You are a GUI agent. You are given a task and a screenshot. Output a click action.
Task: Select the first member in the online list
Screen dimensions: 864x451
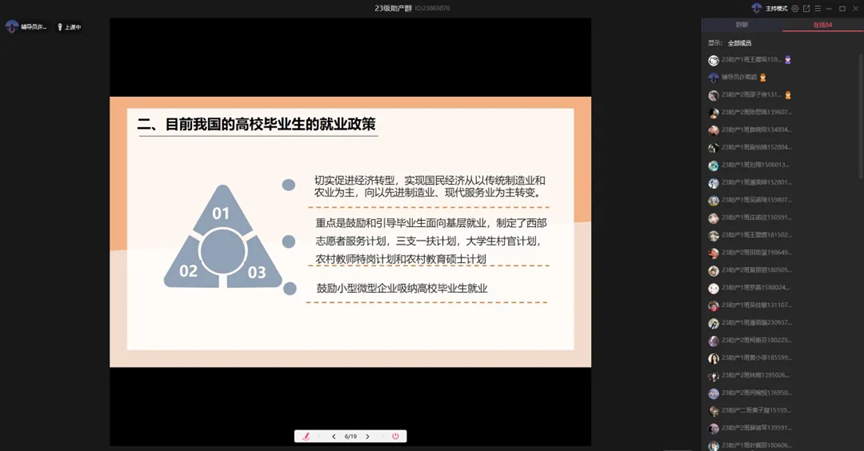pos(756,60)
